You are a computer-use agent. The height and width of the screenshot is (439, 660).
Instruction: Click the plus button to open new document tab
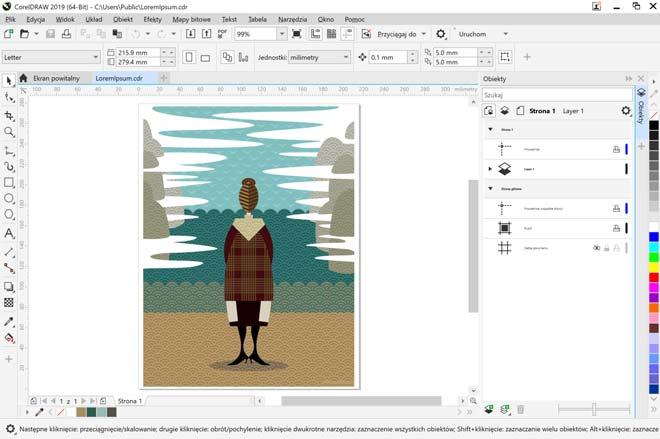click(x=164, y=78)
